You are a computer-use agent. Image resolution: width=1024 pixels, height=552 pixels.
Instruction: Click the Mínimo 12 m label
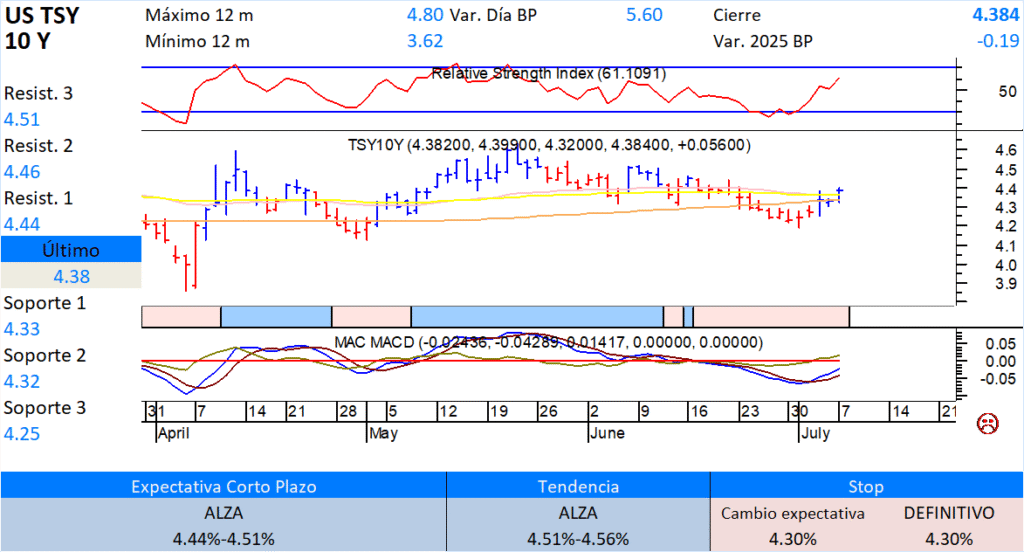197,41
